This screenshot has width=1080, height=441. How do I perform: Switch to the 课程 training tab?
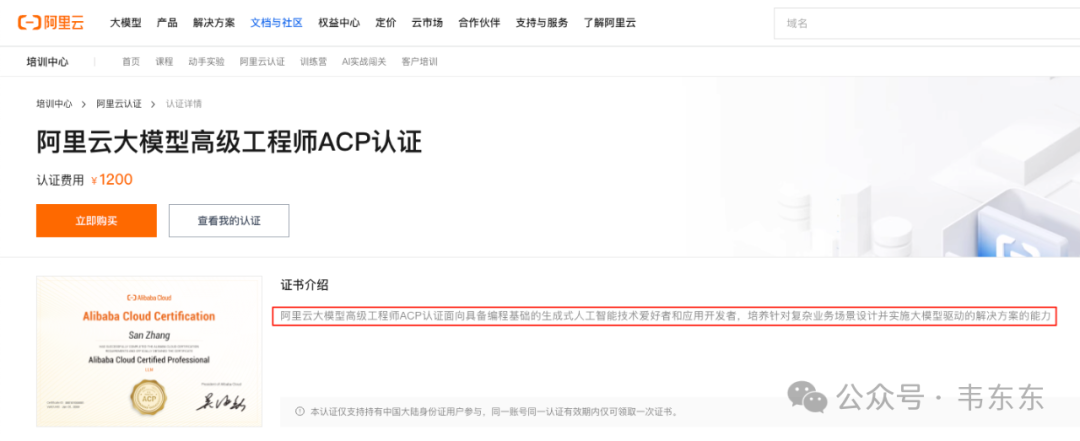point(164,61)
